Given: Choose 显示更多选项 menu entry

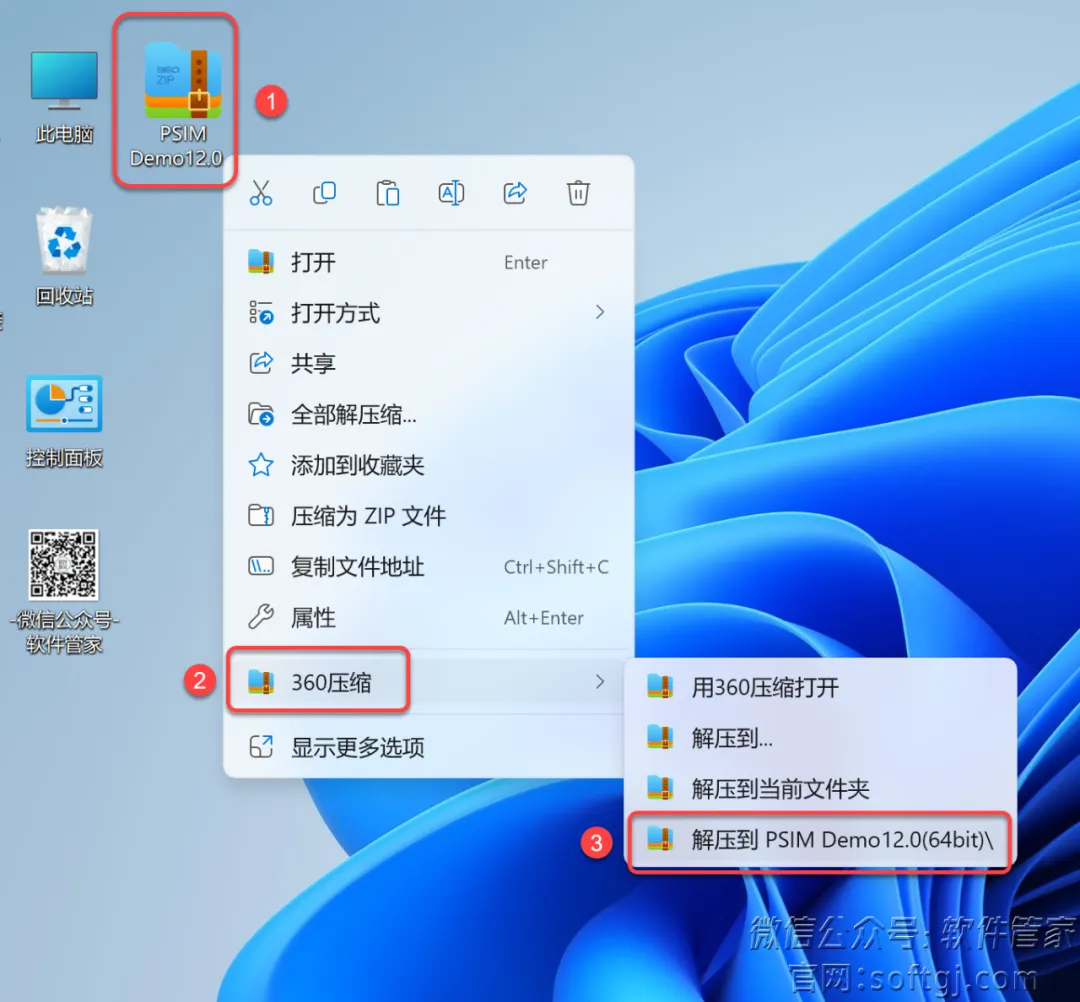Looking at the screenshot, I should pyautogui.click(x=428, y=747).
